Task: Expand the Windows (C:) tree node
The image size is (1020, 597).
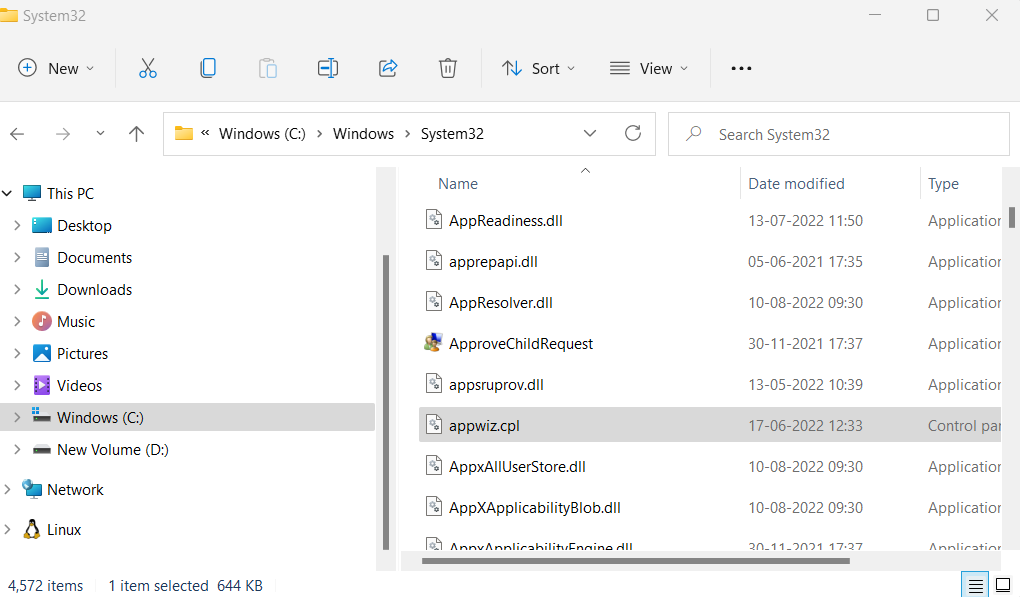Action: [x=18, y=417]
